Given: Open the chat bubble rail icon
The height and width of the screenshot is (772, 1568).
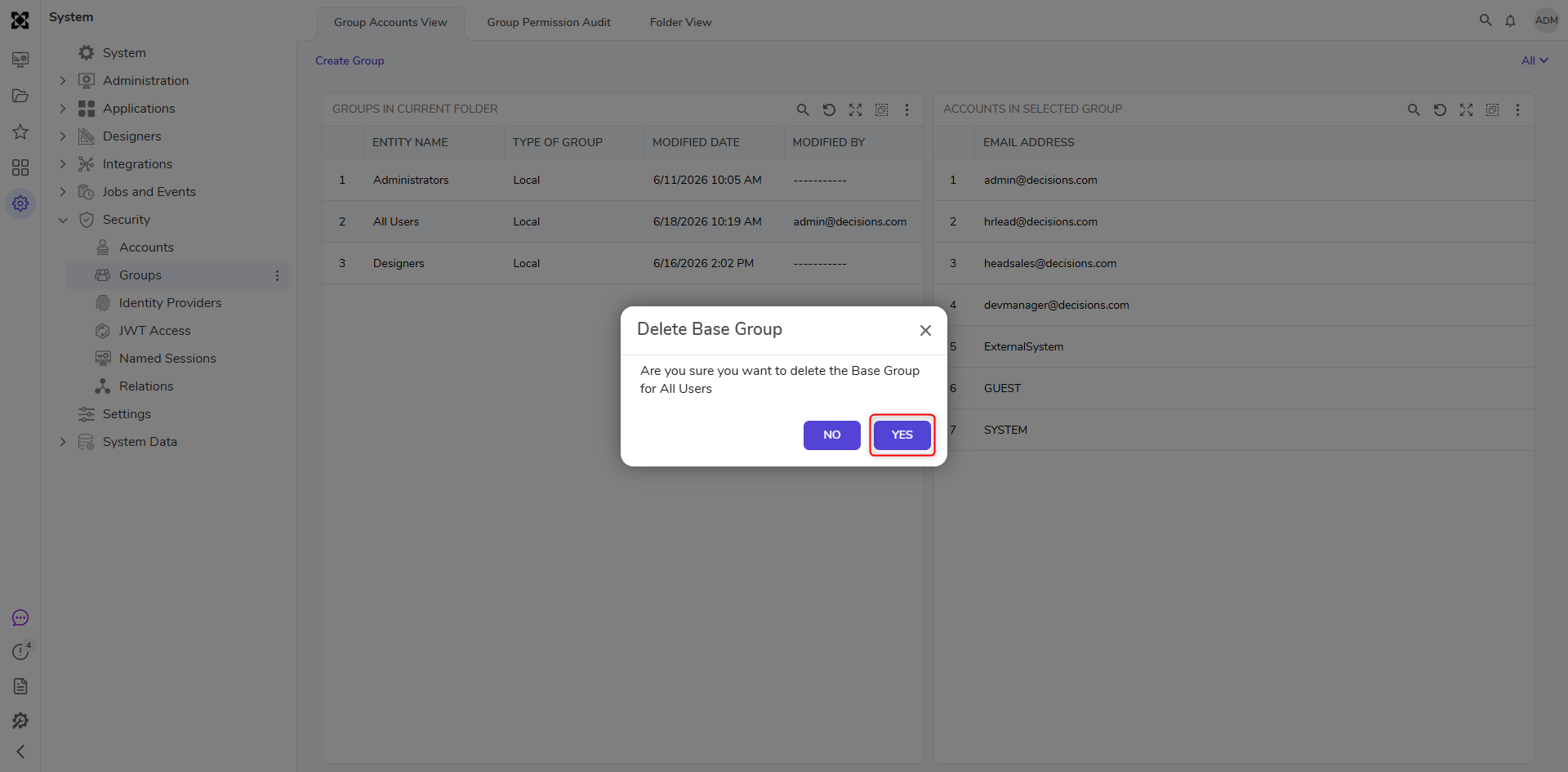Looking at the screenshot, I should (20, 618).
